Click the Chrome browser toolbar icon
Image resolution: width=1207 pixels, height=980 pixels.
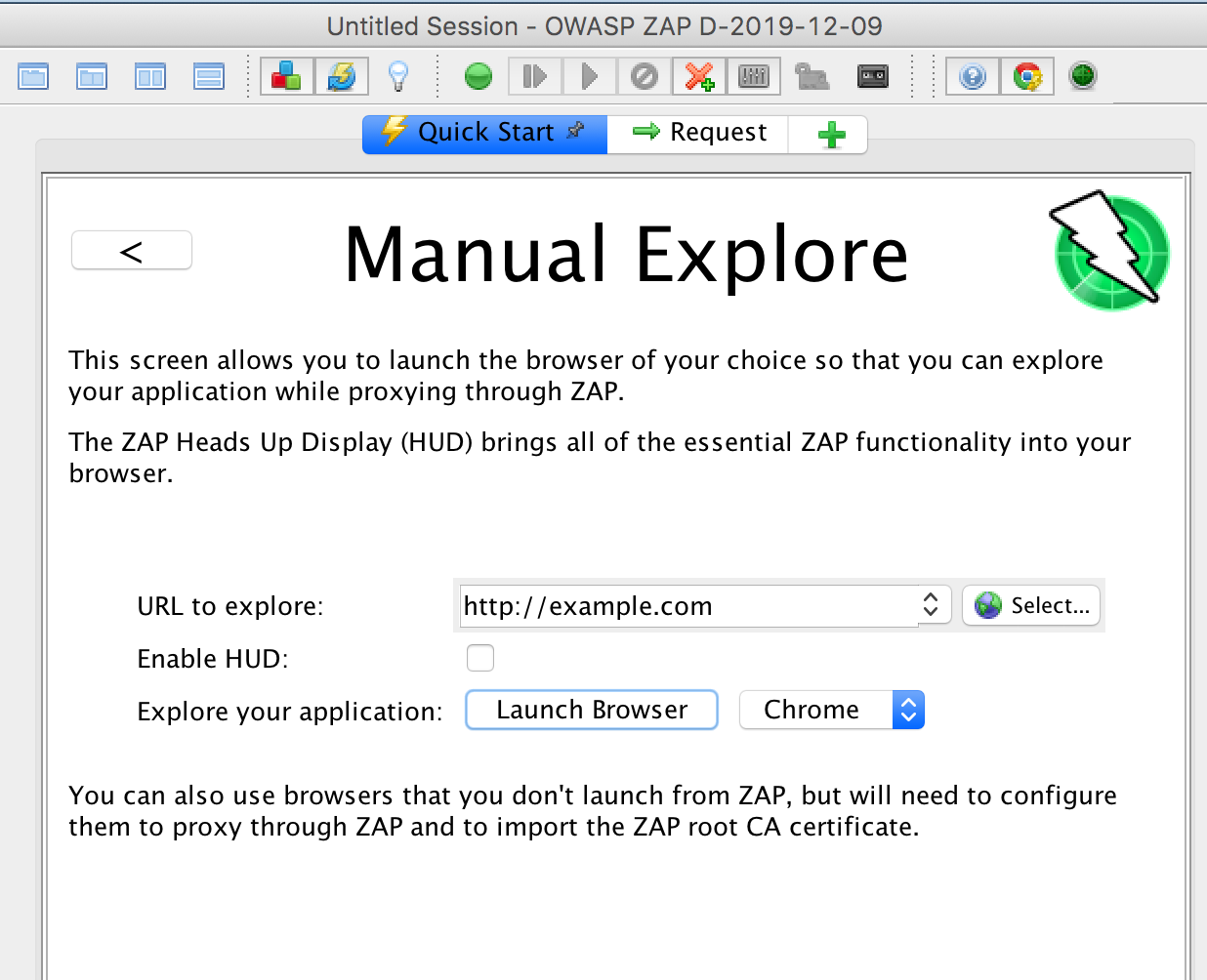point(1026,75)
